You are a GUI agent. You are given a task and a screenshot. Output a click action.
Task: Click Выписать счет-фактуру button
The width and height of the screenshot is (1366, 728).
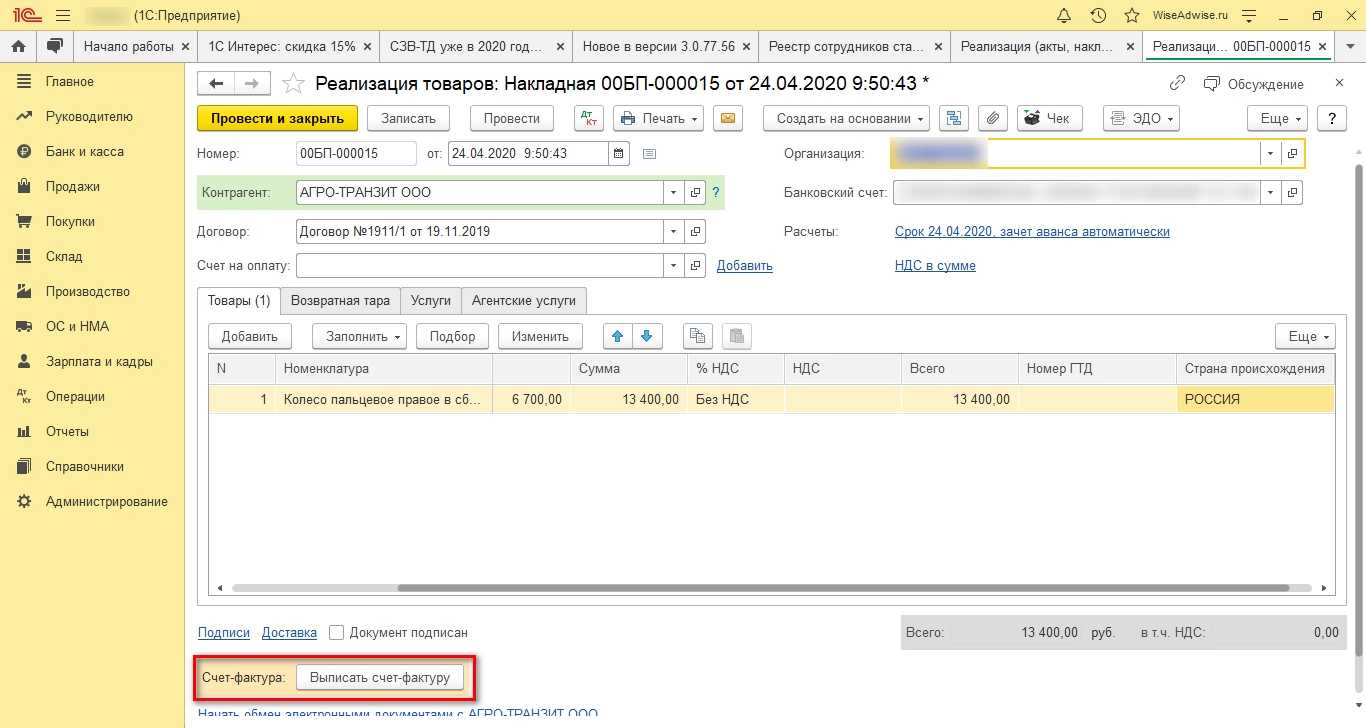380,678
